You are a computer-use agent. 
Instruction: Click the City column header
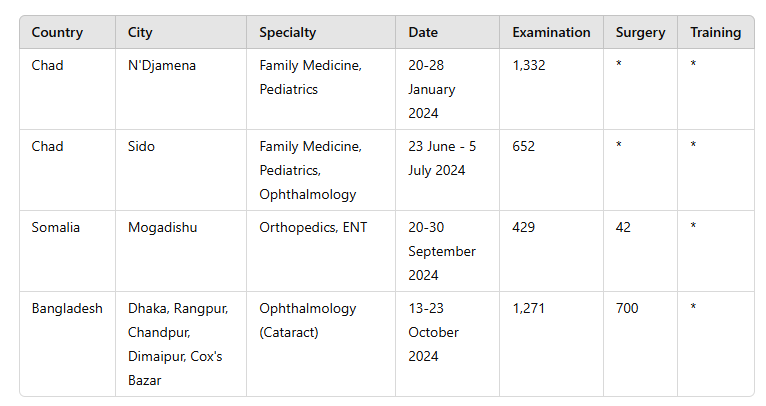140,32
